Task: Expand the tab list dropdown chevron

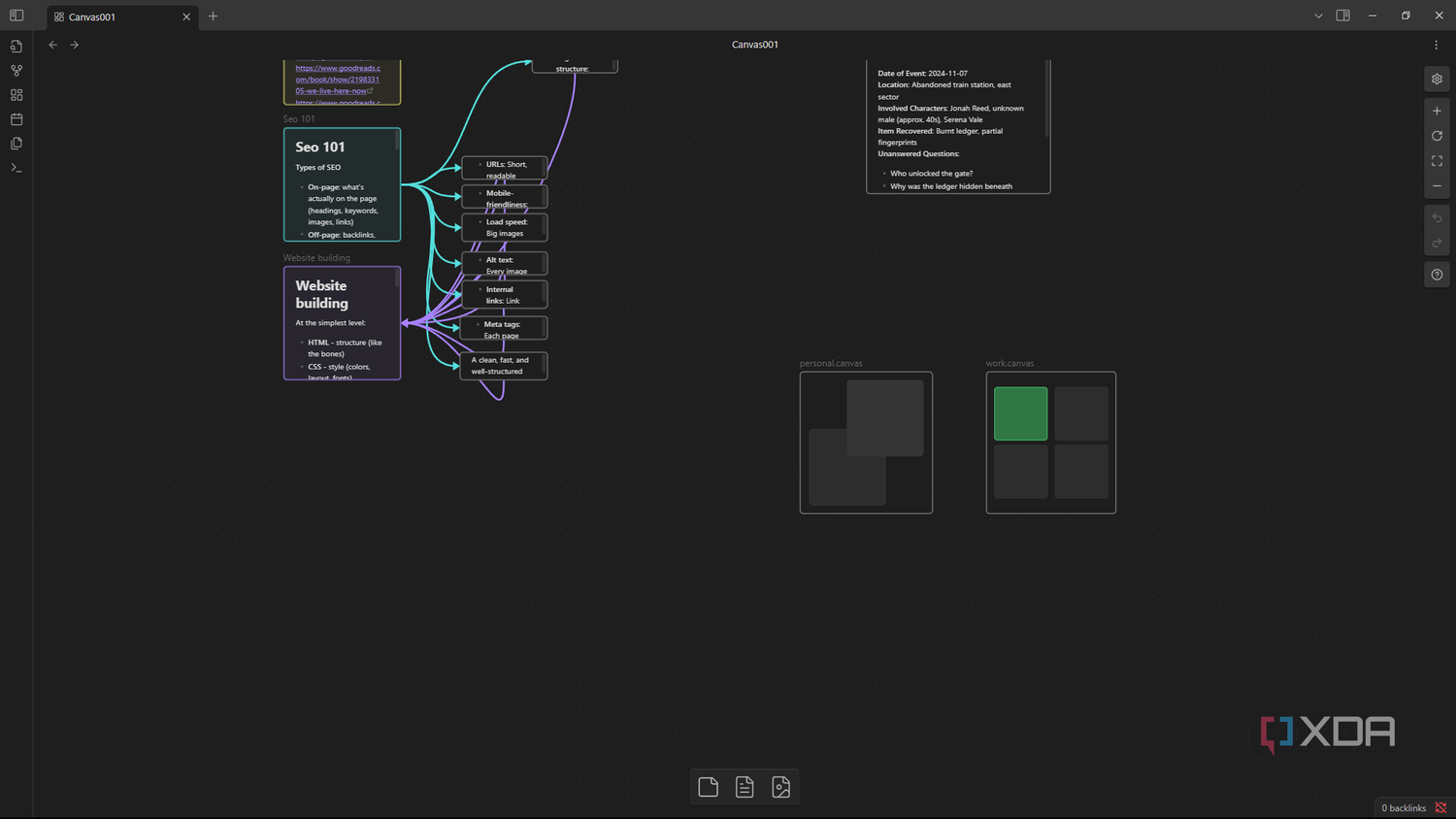Action: pos(1318,16)
